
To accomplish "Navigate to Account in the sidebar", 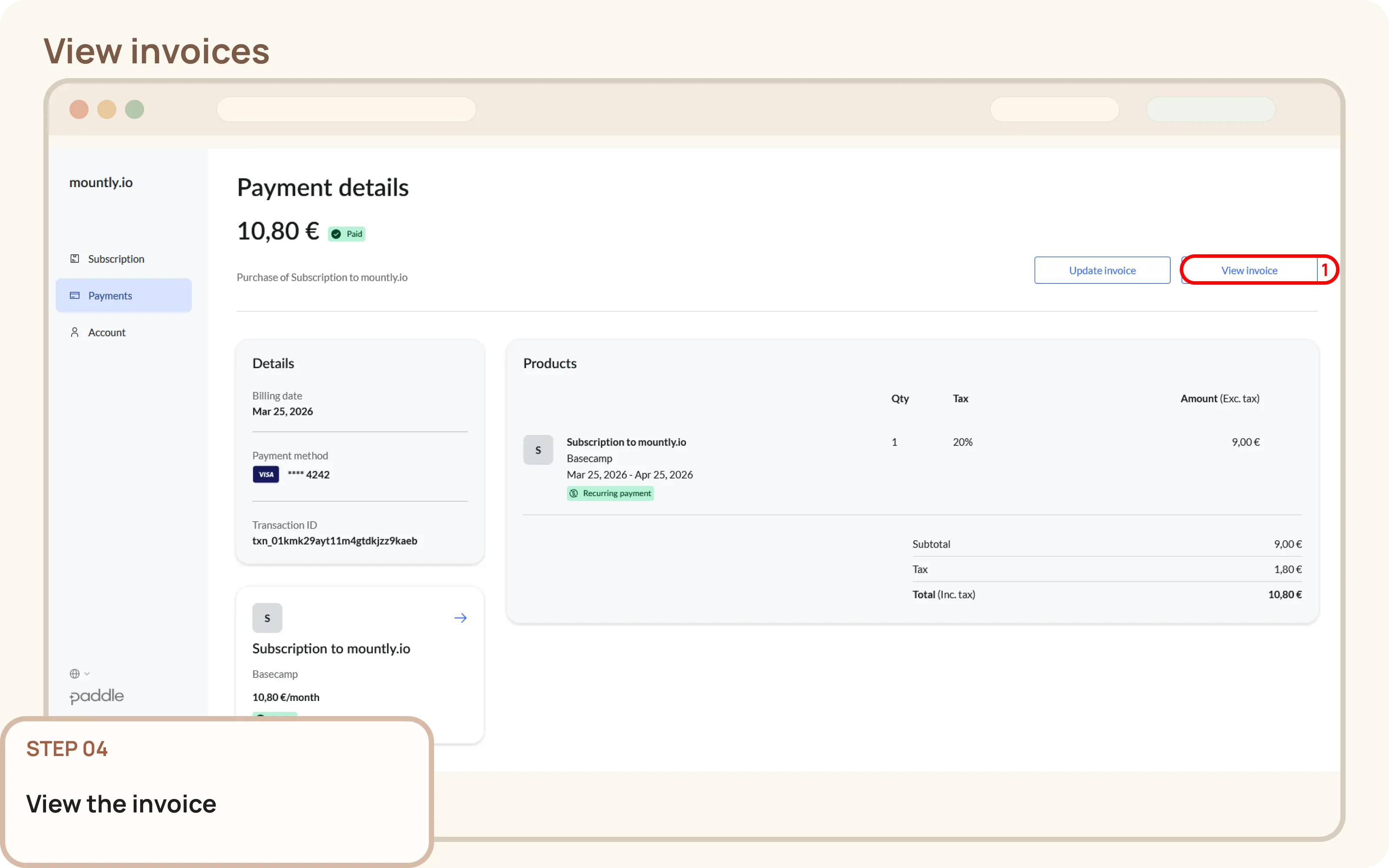I will pos(106,332).
